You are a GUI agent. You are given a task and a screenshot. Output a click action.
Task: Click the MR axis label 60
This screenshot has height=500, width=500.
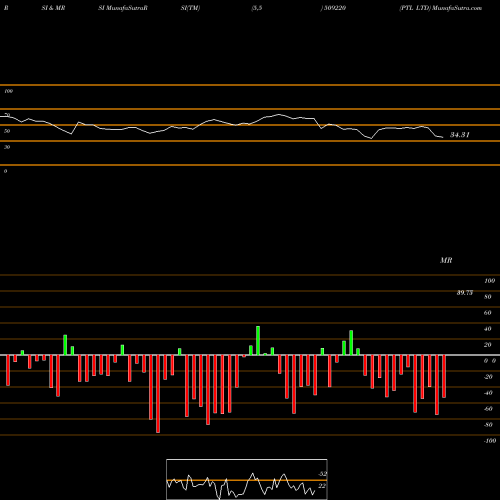click(x=488, y=313)
